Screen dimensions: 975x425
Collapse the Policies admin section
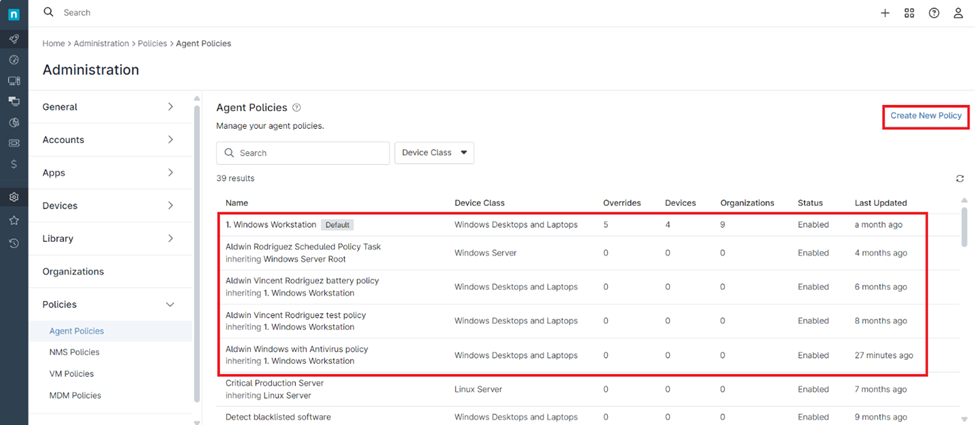pos(109,305)
